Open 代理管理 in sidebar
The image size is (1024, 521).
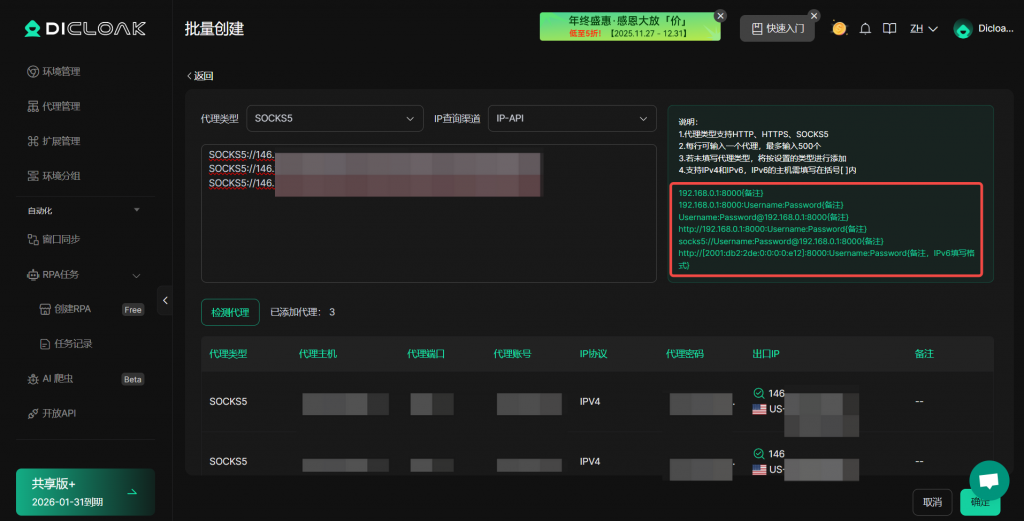coord(61,106)
